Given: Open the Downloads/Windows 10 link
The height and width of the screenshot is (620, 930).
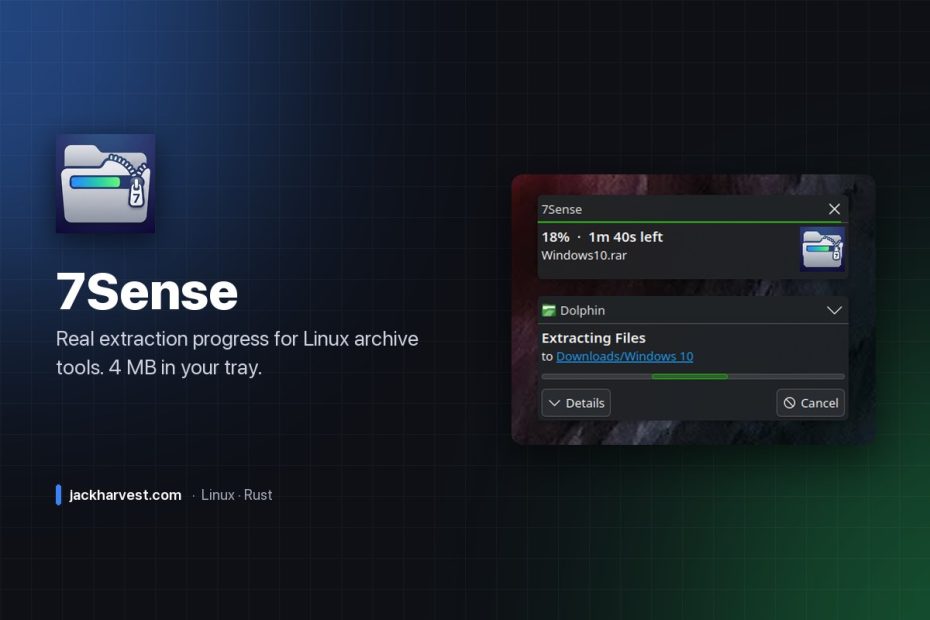Looking at the screenshot, I should tap(625, 356).
